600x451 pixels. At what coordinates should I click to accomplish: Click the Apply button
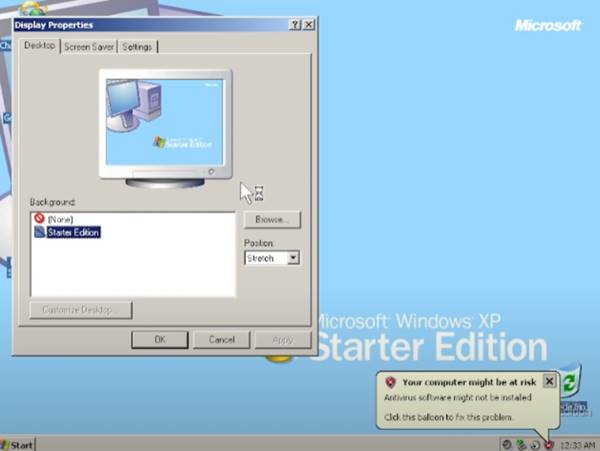point(283,340)
